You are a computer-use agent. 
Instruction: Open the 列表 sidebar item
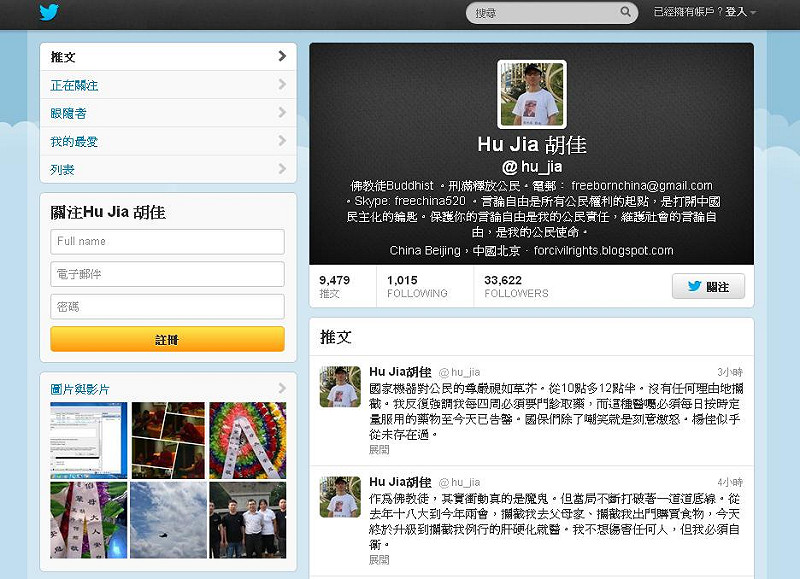[167, 169]
